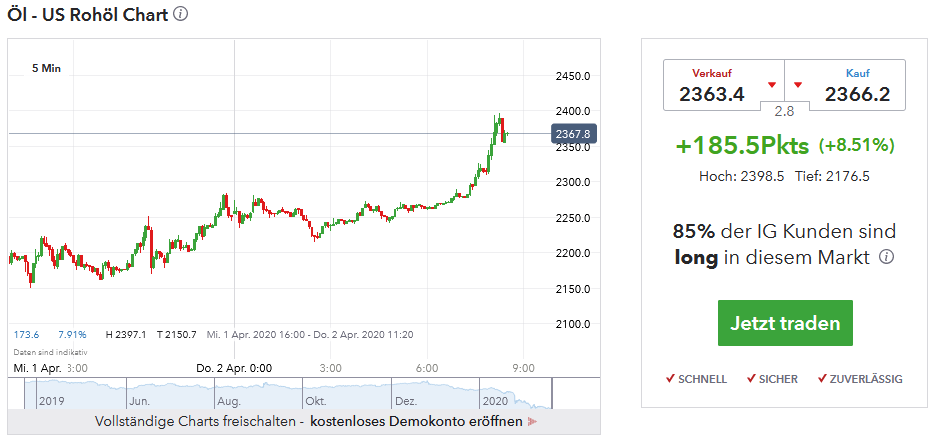
Task: Click the red down arrow beside Kauf
Action: point(798,84)
